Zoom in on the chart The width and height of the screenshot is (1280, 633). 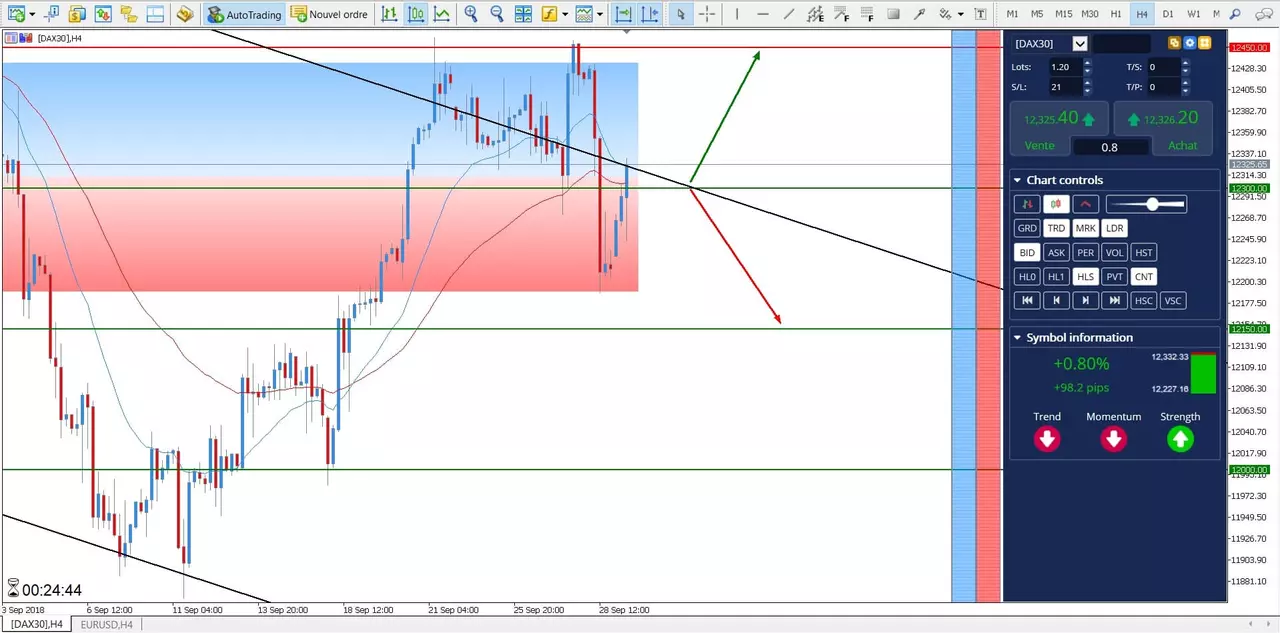tap(471, 14)
